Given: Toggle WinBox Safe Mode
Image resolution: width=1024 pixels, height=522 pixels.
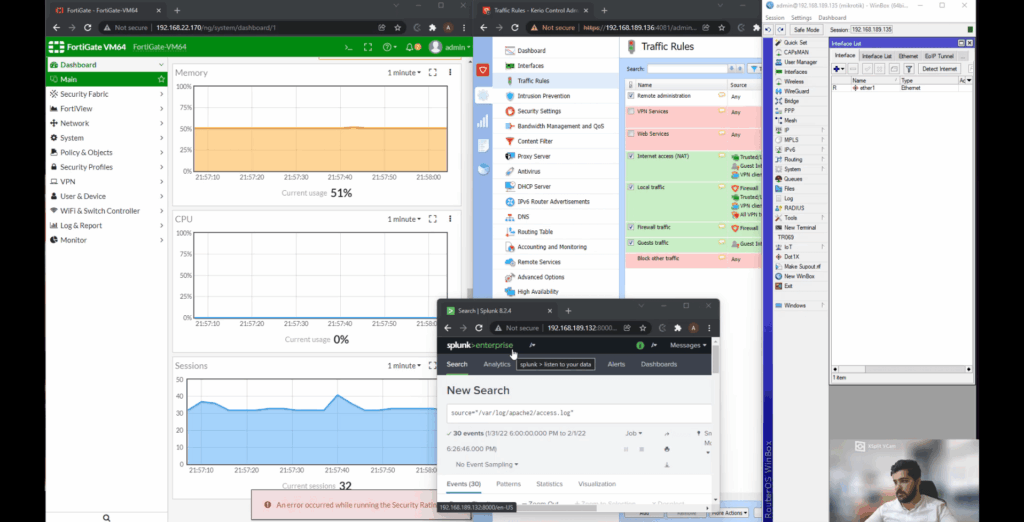Looking at the screenshot, I should [x=806, y=30].
